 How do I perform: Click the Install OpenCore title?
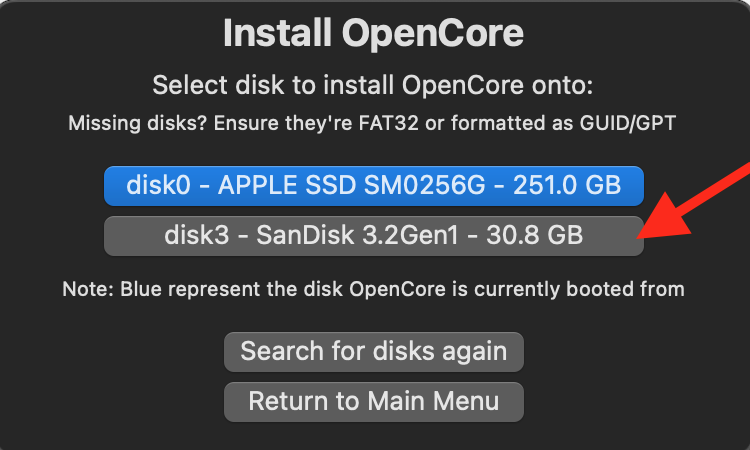tap(373, 34)
